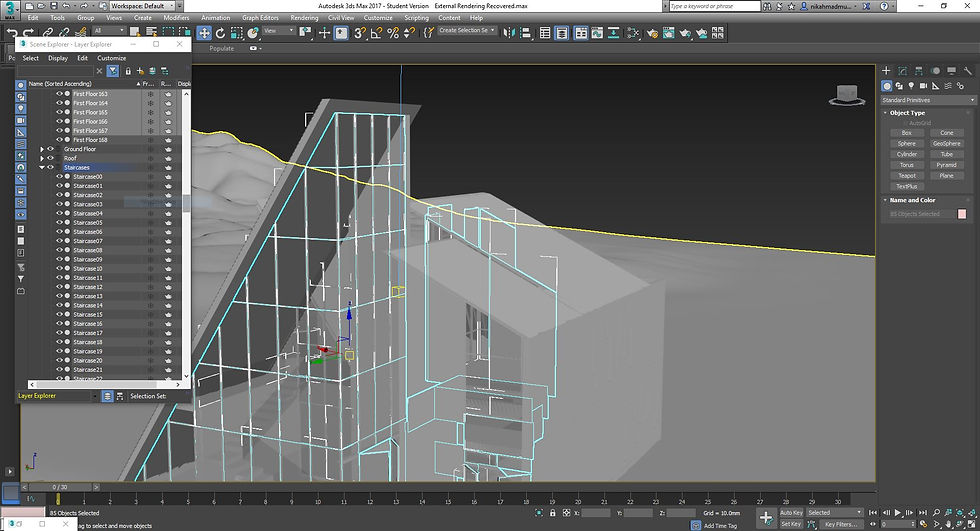
Task: Click the search binoculars icon
Action: 767,6
